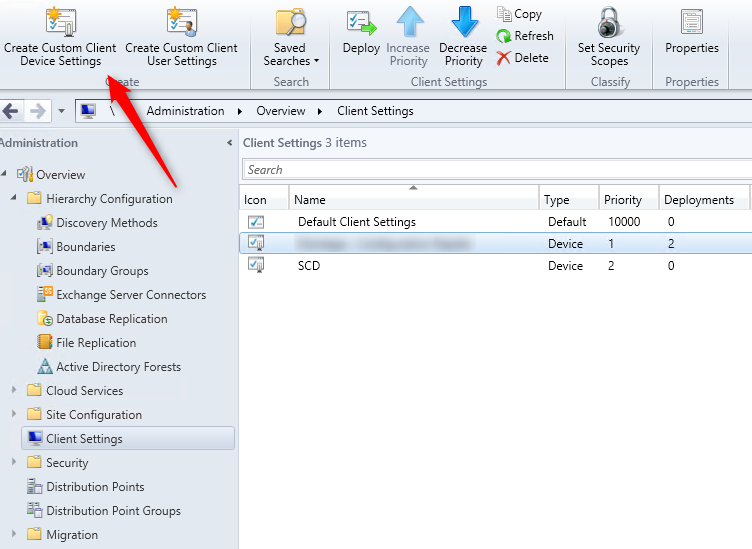Delete the selected client settings
Viewport: 752px width, 549px height.
[522, 58]
